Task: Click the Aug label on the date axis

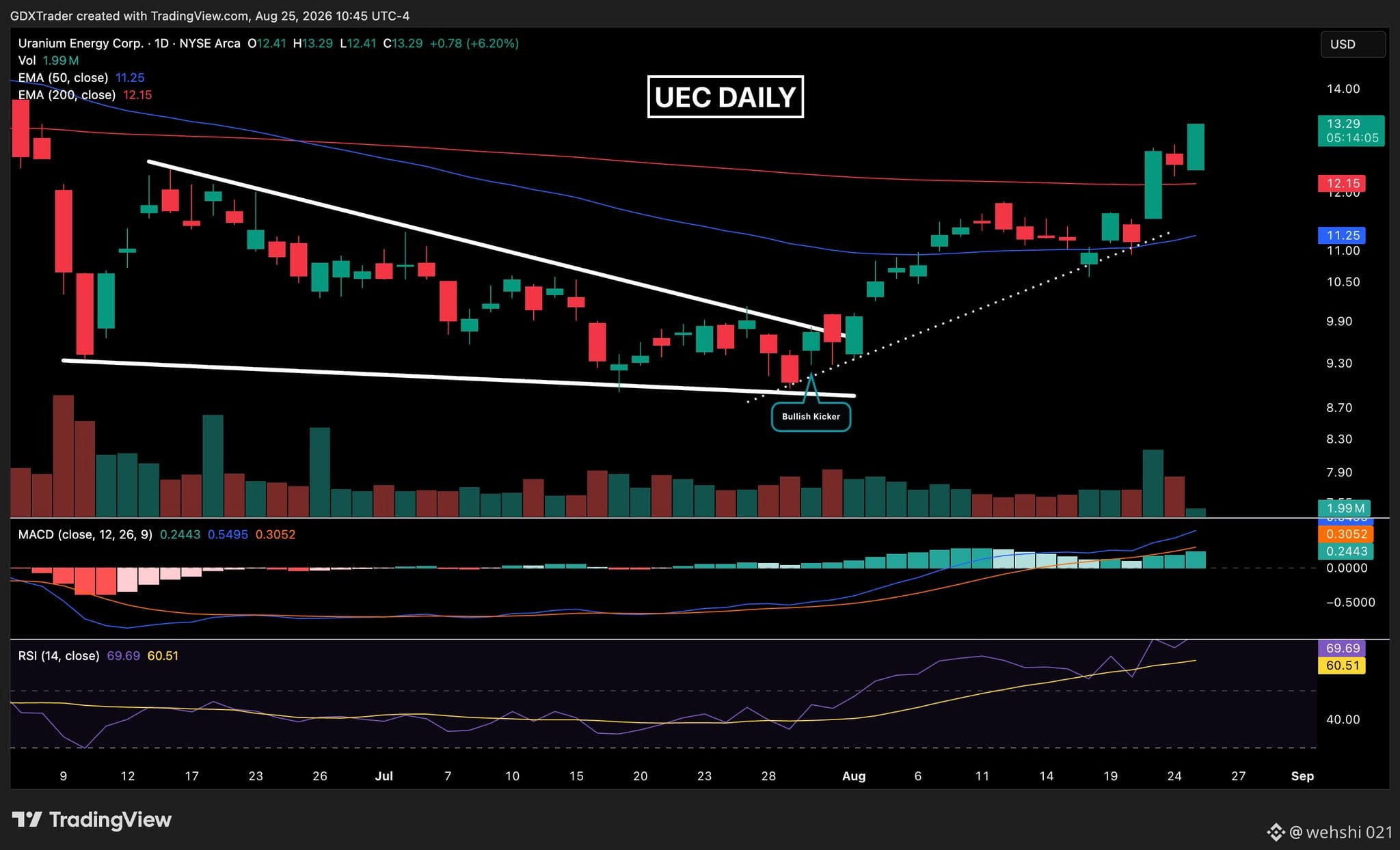Action: point(854,776)
